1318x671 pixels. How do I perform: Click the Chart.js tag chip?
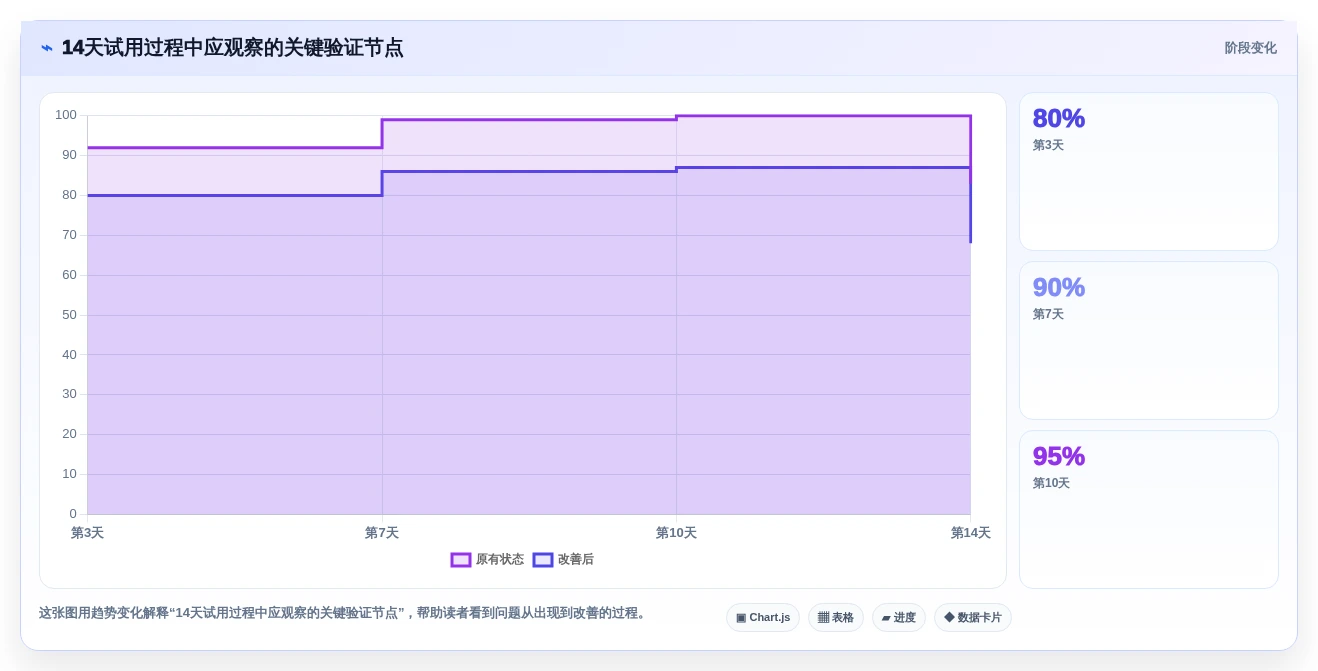pyautogui.click(x=763, y=618)
